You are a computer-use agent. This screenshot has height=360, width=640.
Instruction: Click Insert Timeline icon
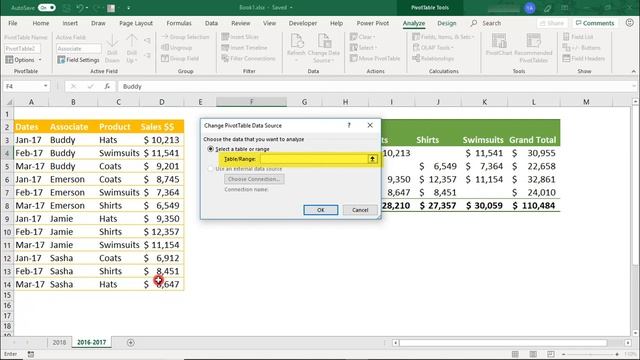tap(225, 48)
